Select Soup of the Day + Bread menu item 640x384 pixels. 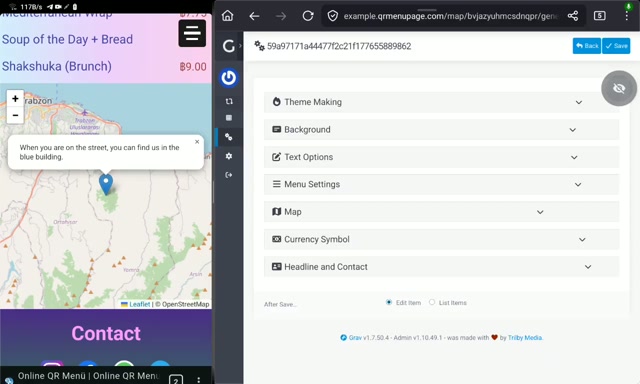[x=67, y=39]
